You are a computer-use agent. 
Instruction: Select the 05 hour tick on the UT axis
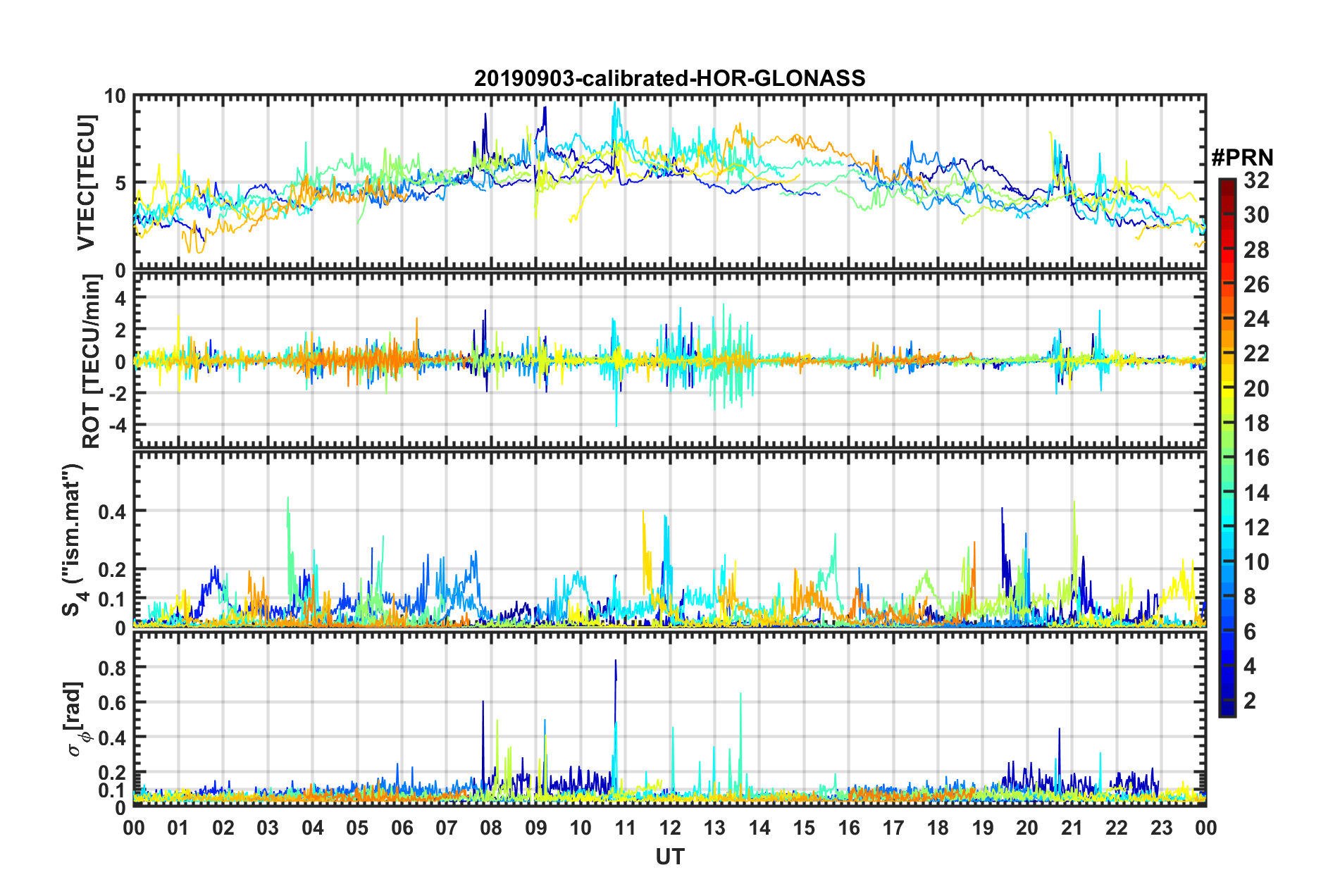tap(357, 827)
